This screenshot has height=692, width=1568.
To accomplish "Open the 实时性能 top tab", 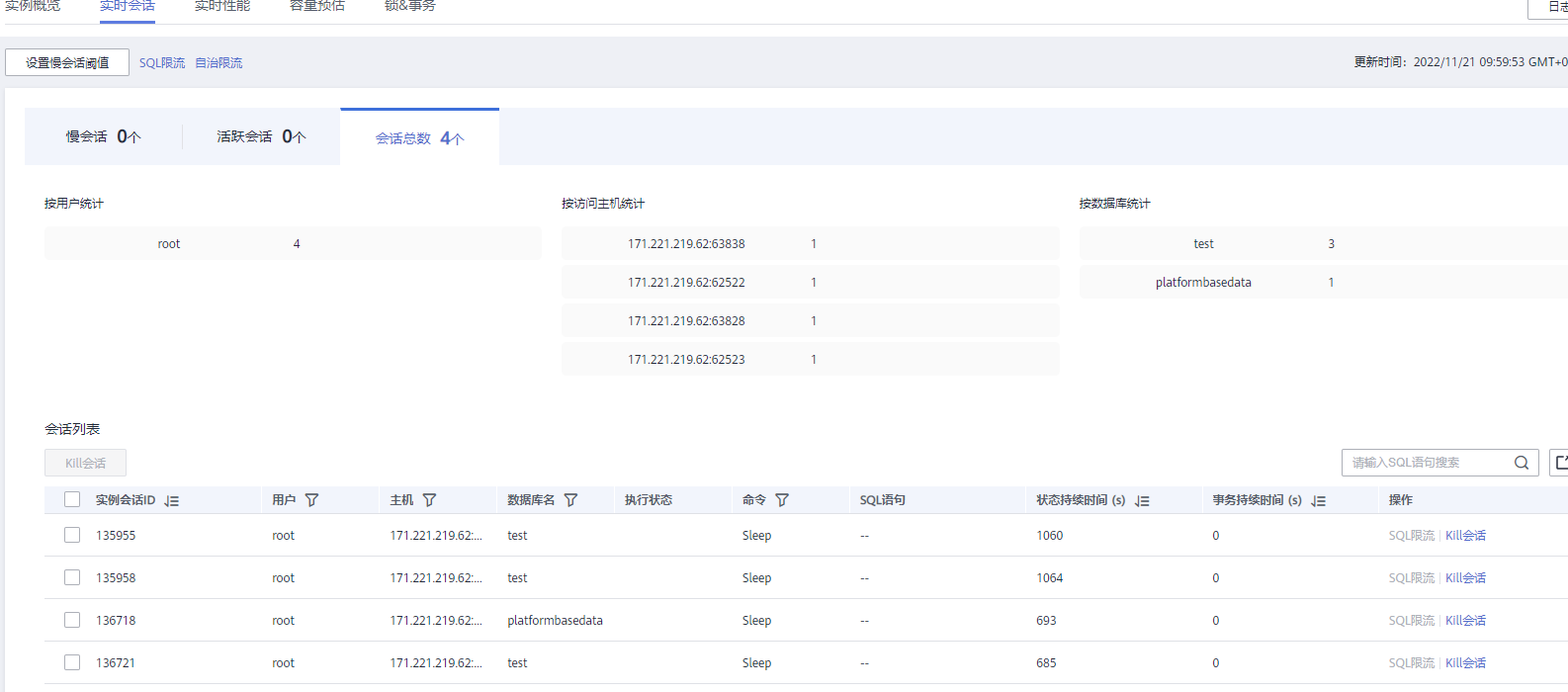I will (x=222, y=7).
